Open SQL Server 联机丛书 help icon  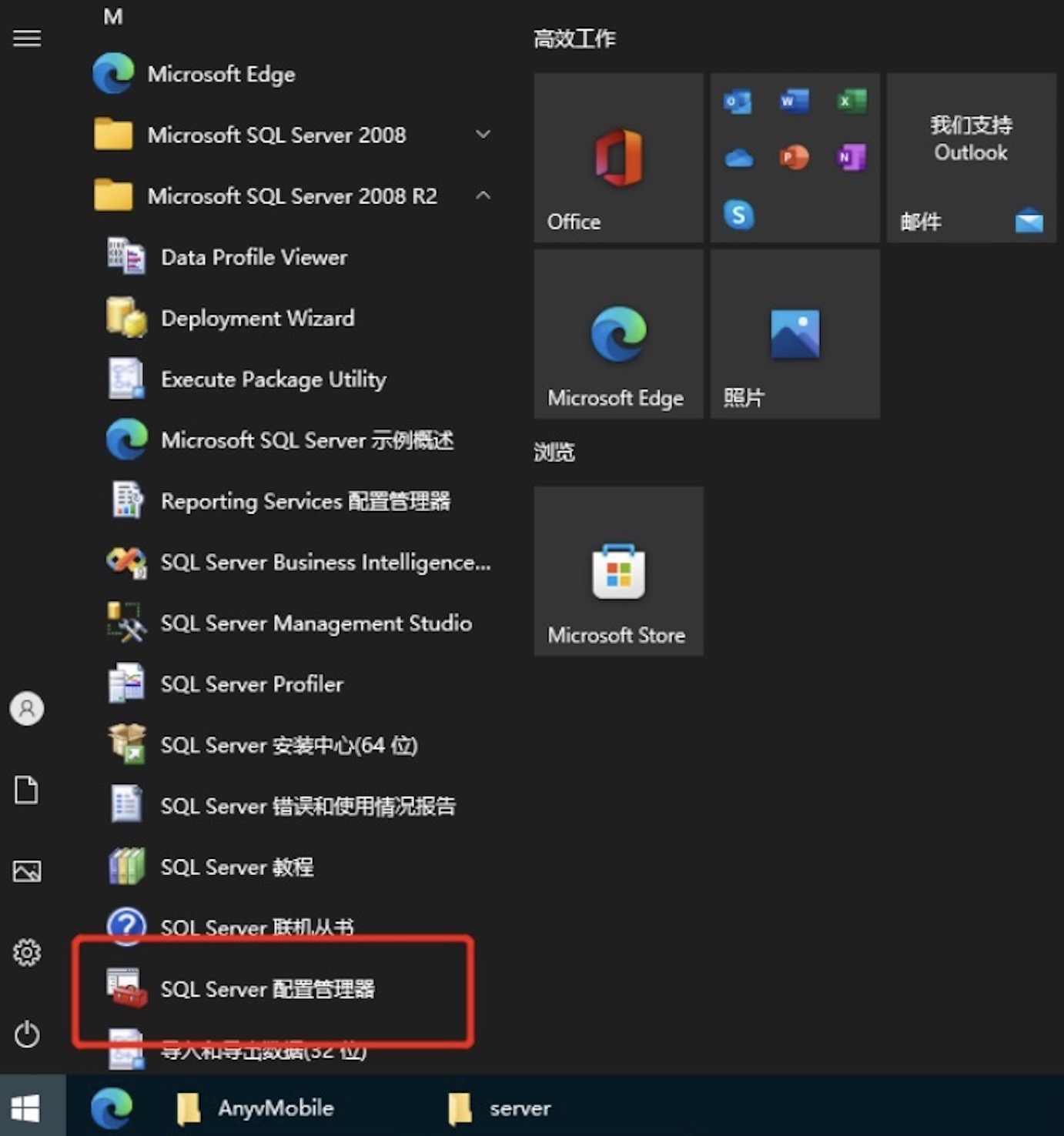pos(126,927)
